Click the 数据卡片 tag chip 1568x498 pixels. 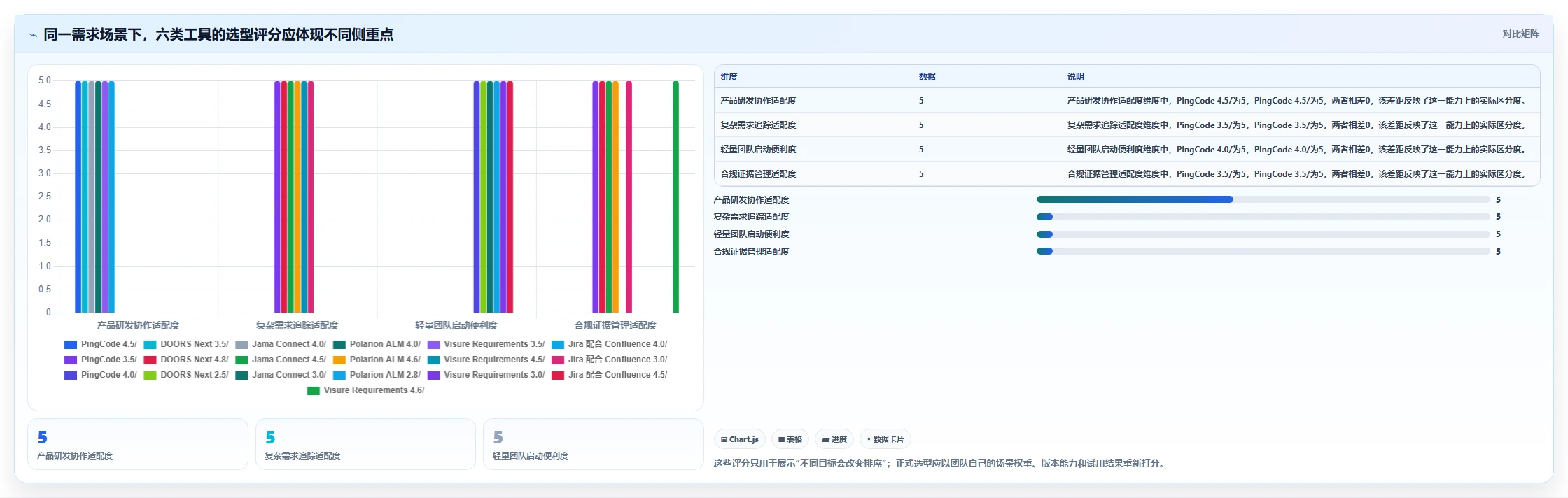(885, 439)
